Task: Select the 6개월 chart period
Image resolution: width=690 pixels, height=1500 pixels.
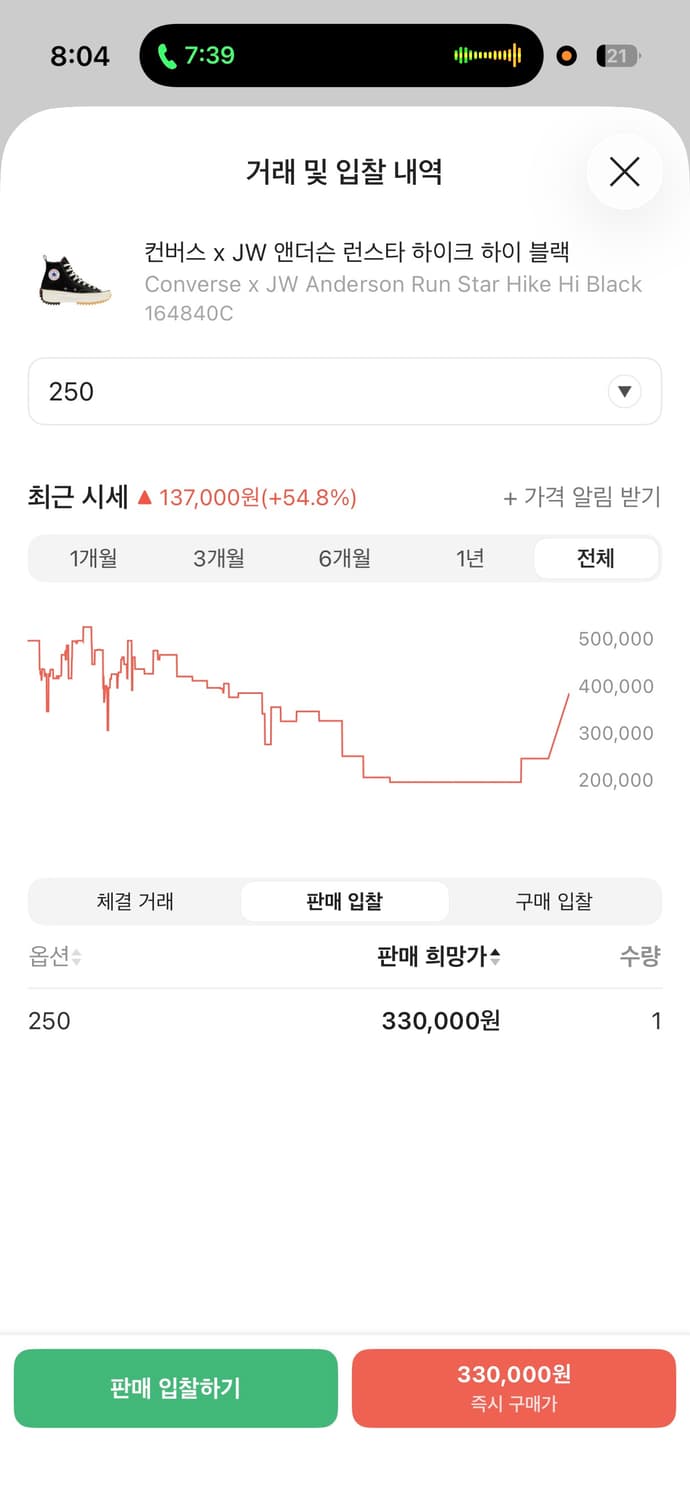Action: [345, 558]
